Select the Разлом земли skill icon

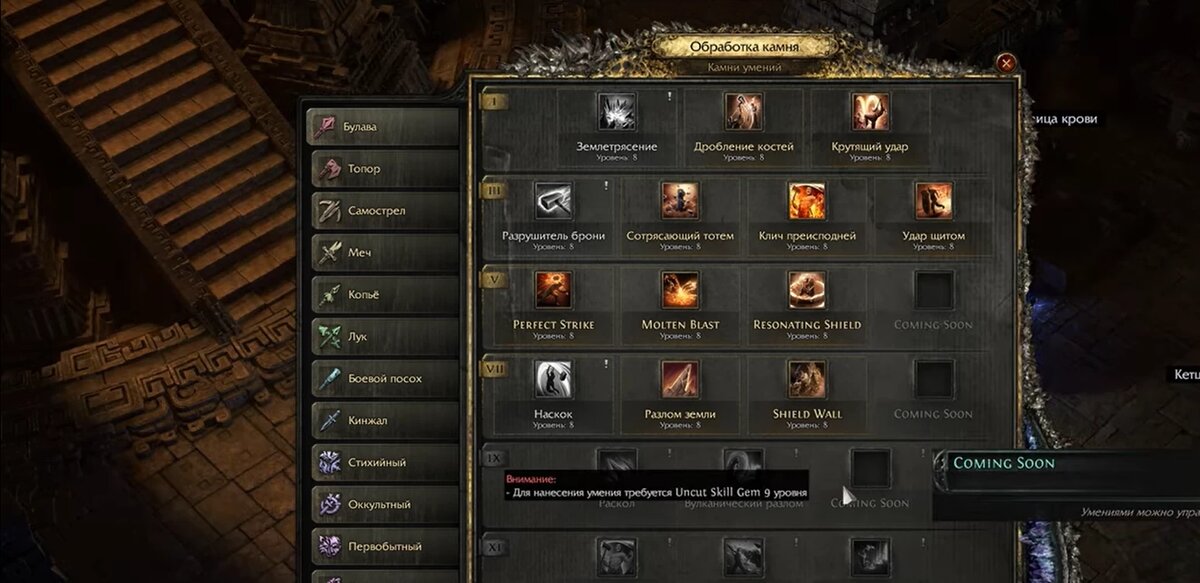(x=680, y=379)
